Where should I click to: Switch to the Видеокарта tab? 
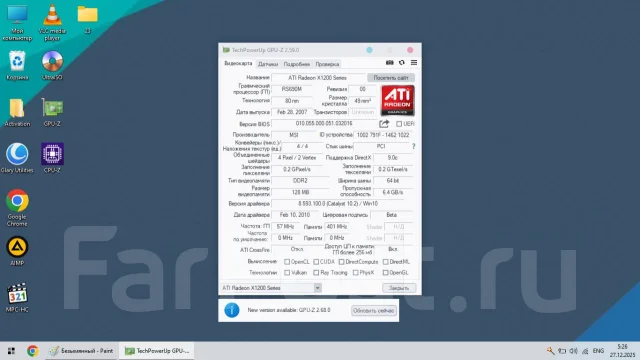click(x=238, y=64)
